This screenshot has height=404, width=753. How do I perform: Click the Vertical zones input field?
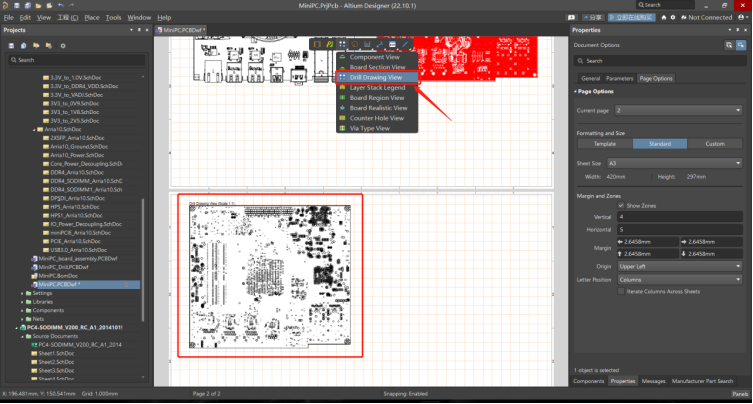(682, 216)
